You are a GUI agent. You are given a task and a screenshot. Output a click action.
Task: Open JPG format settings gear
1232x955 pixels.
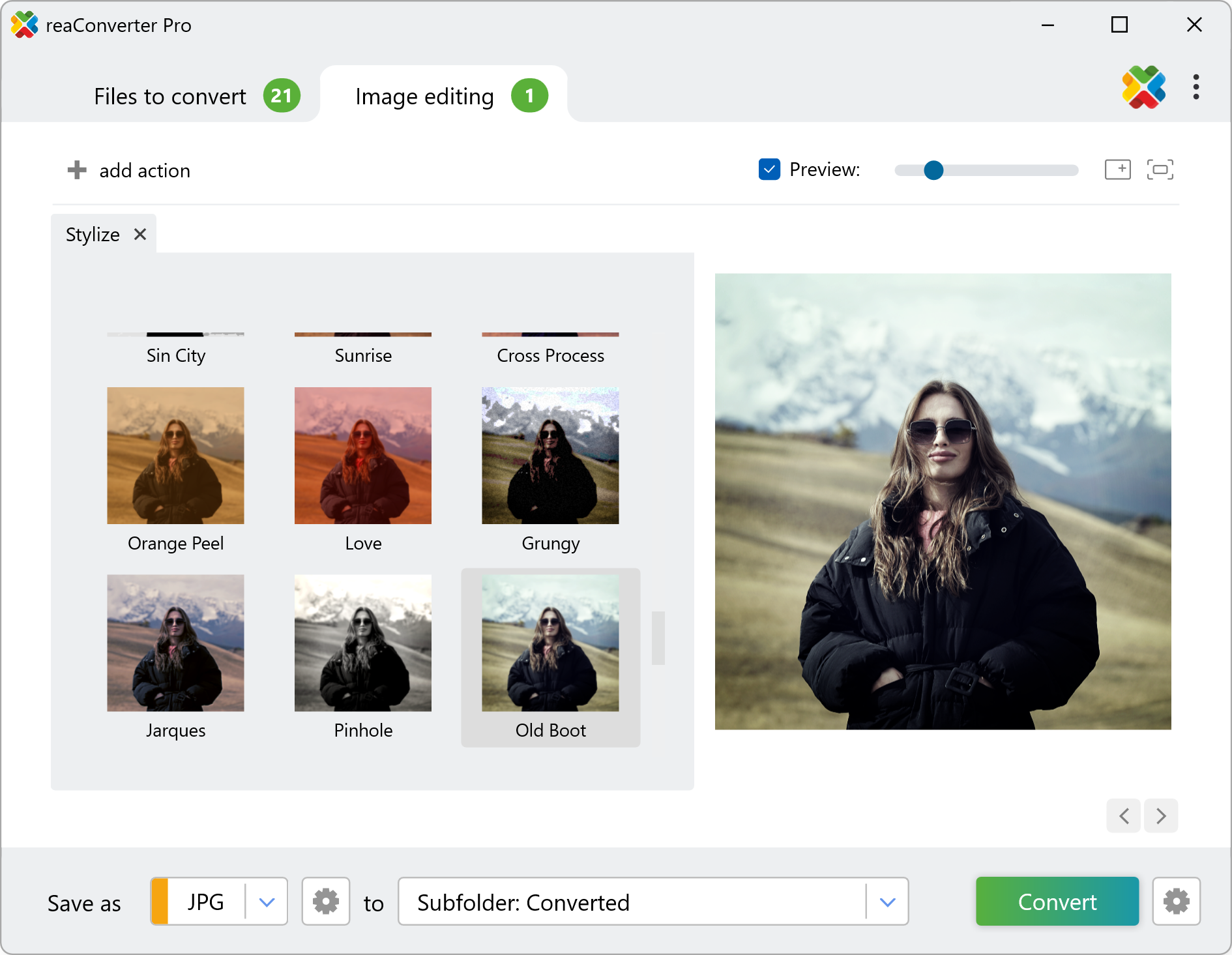pos(325,902)
